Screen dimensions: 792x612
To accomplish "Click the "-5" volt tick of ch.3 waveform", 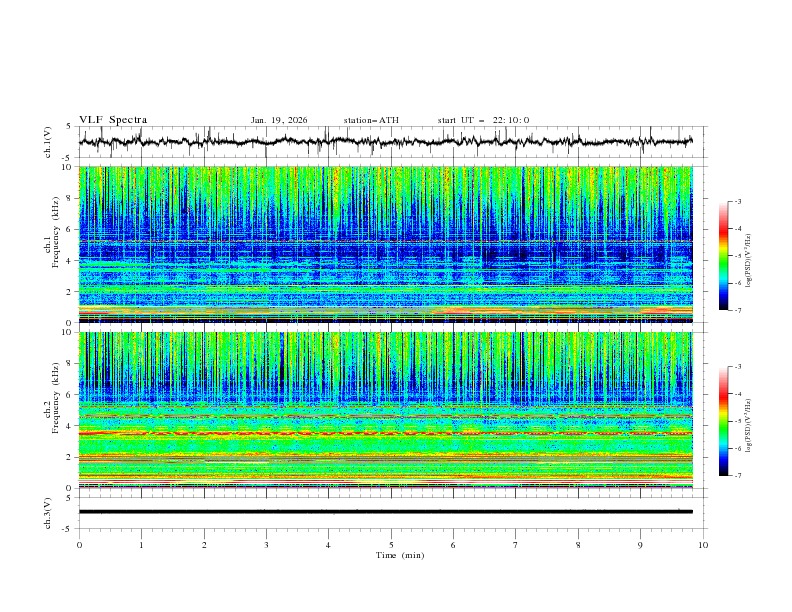I will pyautogui.click(x=67, y=529).
